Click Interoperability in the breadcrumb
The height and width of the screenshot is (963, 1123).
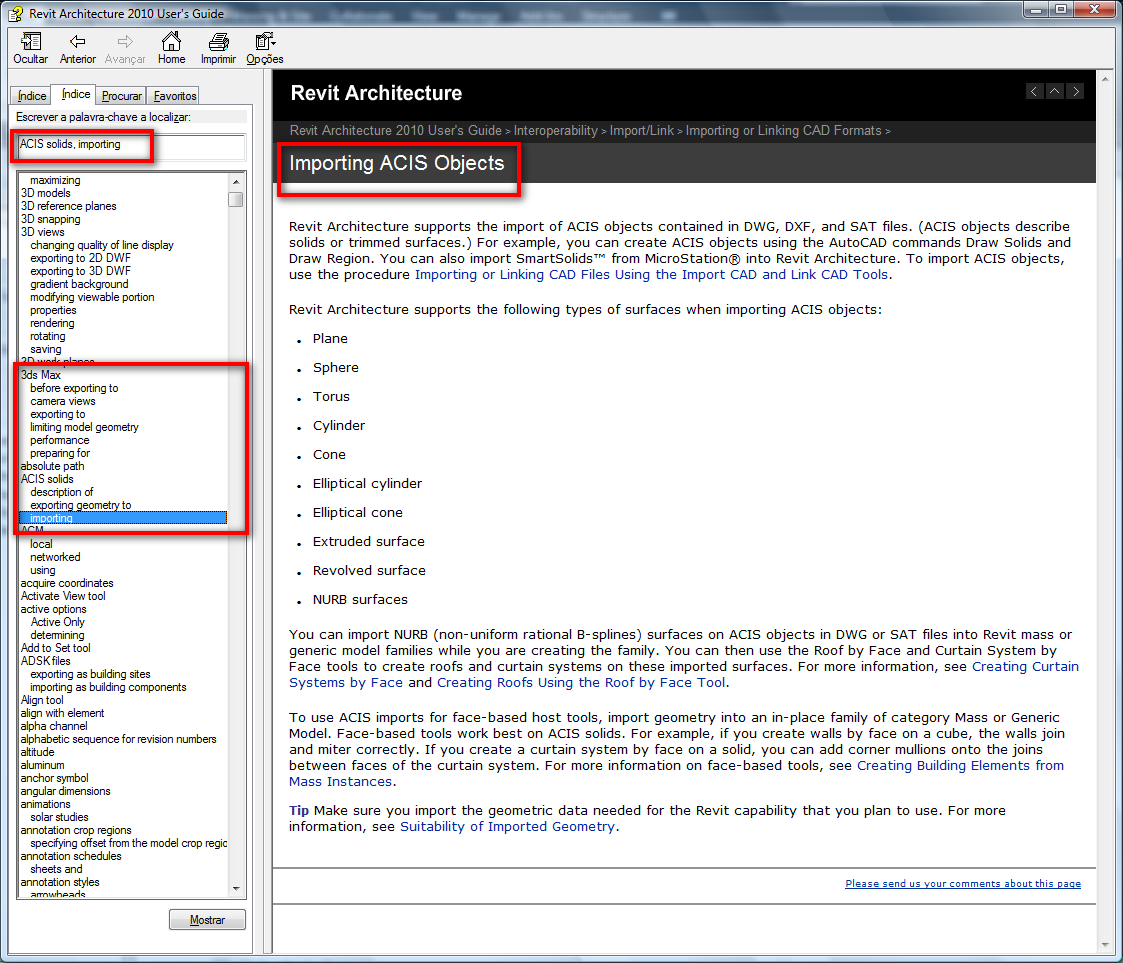555,131
